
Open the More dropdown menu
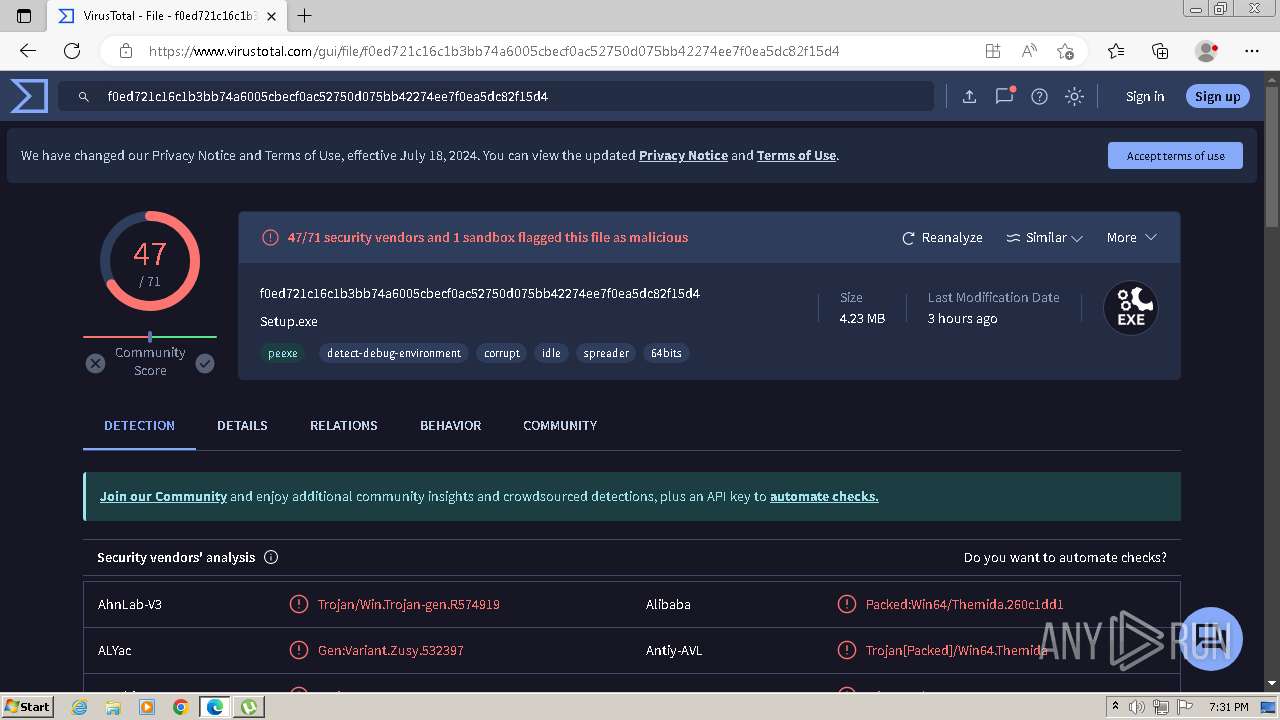click(1131, 238)
